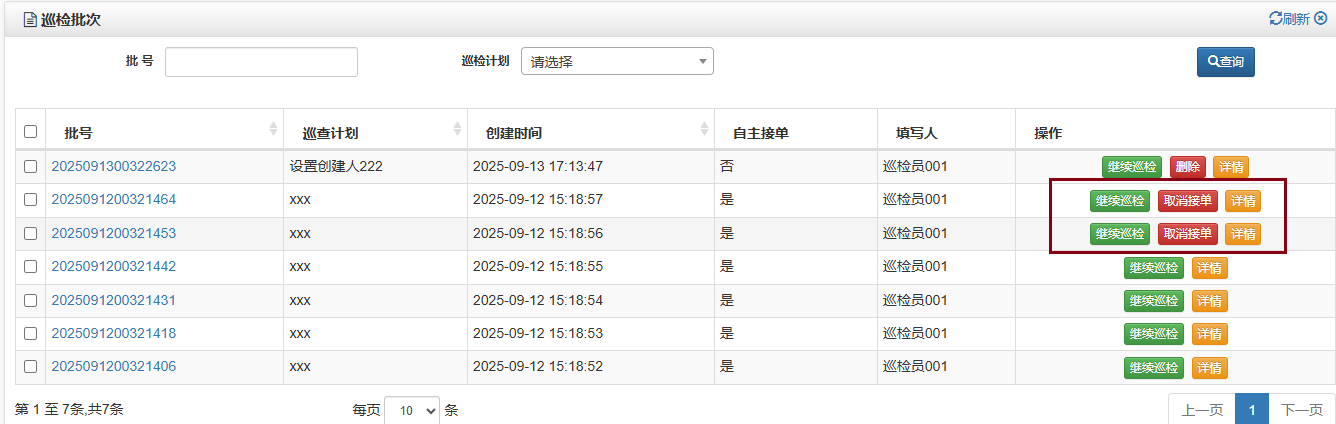The height and width of the screenshot is (424, 1336).
Task: Click the record count text 第 1 至 7条,共7条
Action: click(x=69, y=409)
